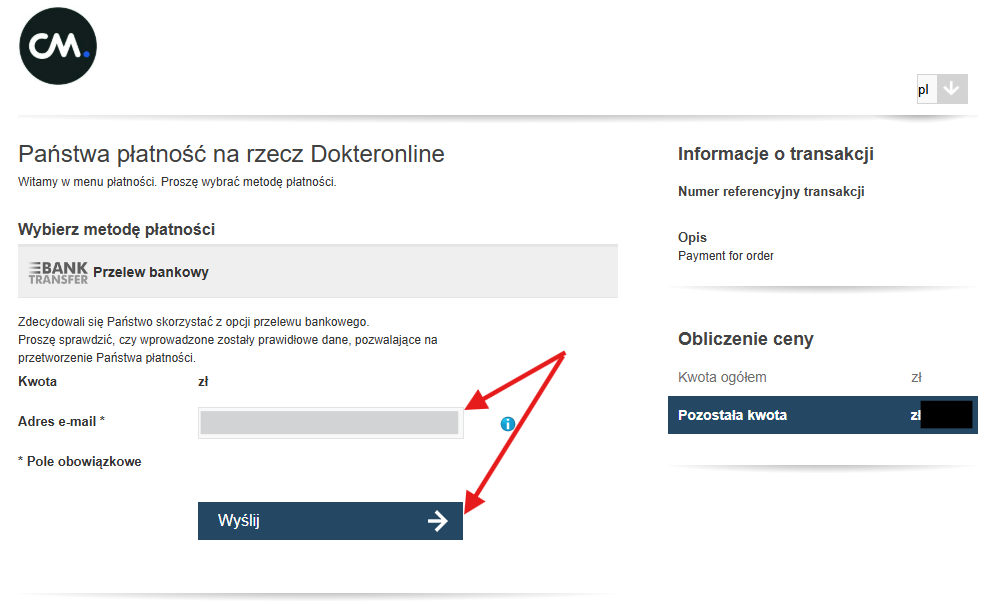
Task: Click the Pole obowiązkowe note
Action: (x=80, y=461)
